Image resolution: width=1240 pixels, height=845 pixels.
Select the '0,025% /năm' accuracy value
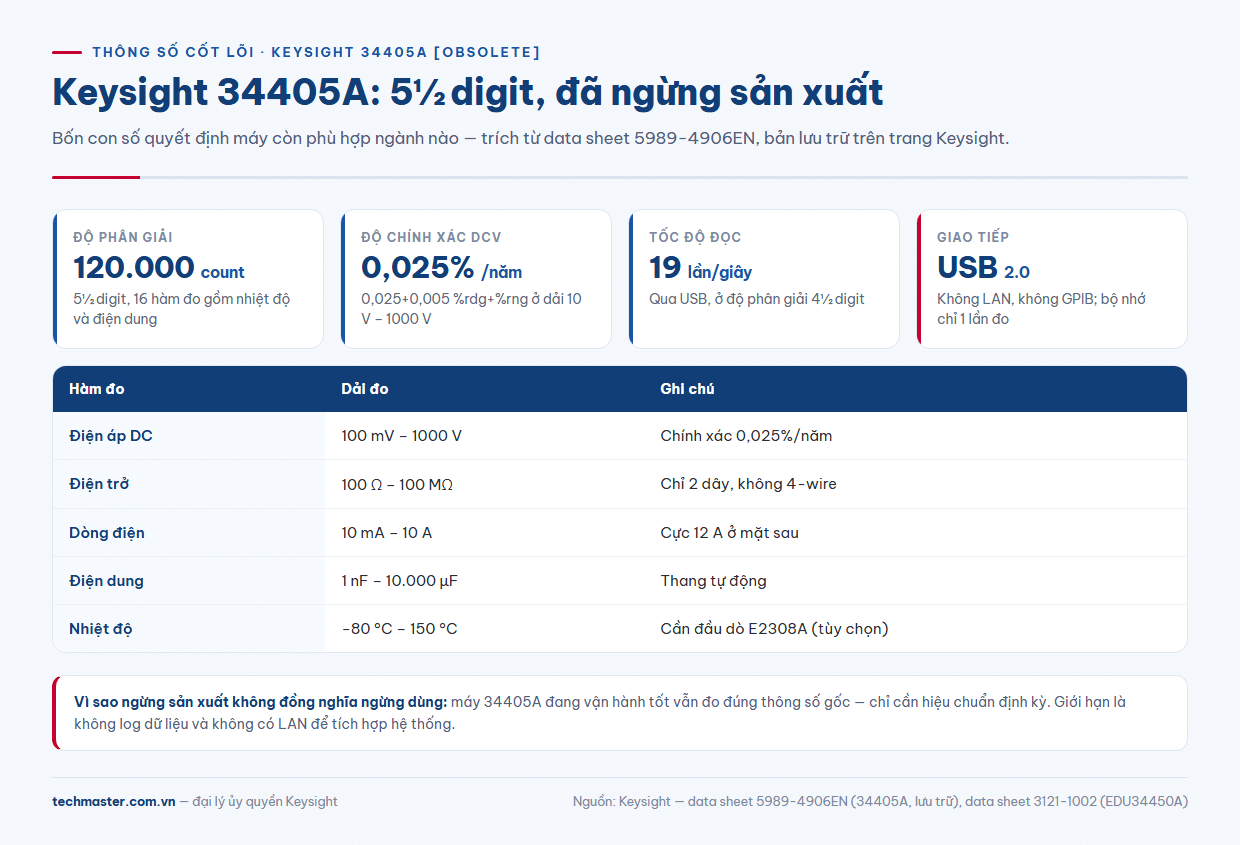441,267
